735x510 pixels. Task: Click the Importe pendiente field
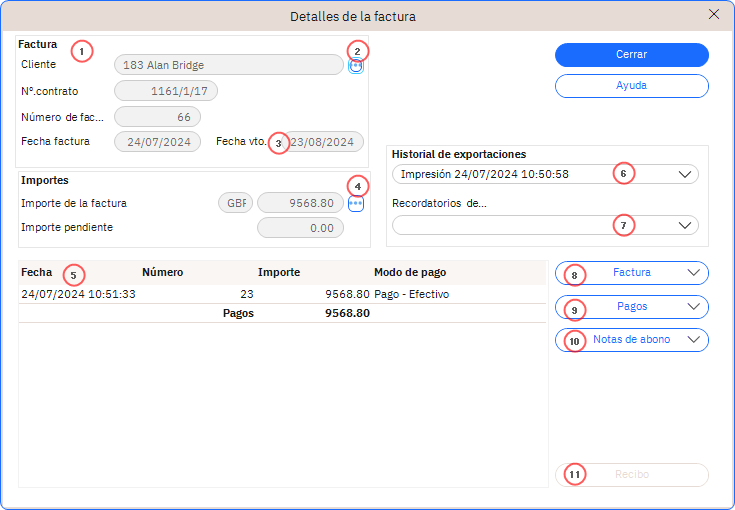coord(300,228)
